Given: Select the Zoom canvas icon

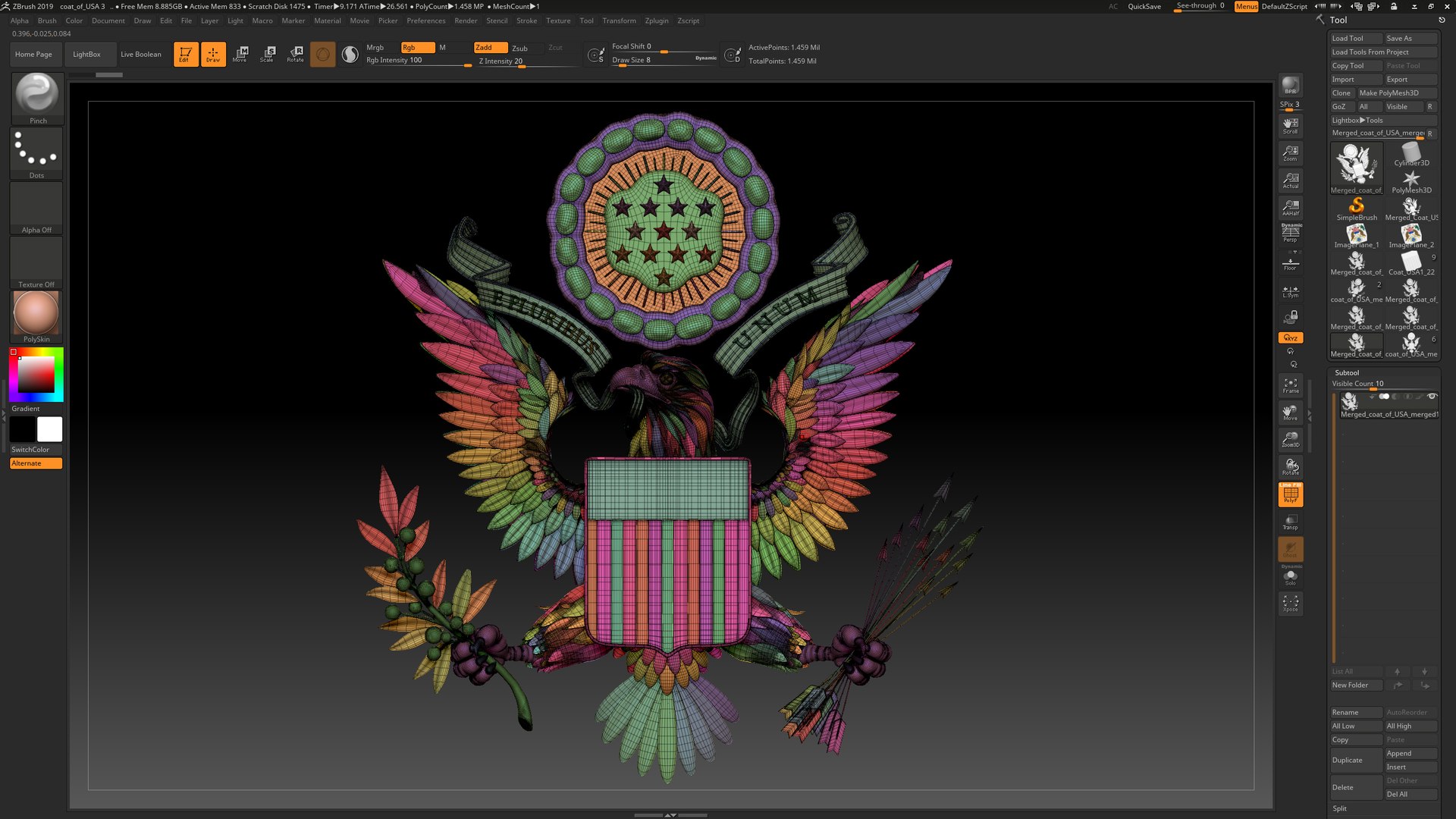Looking at the screenshot, I should pos(1291,152).
